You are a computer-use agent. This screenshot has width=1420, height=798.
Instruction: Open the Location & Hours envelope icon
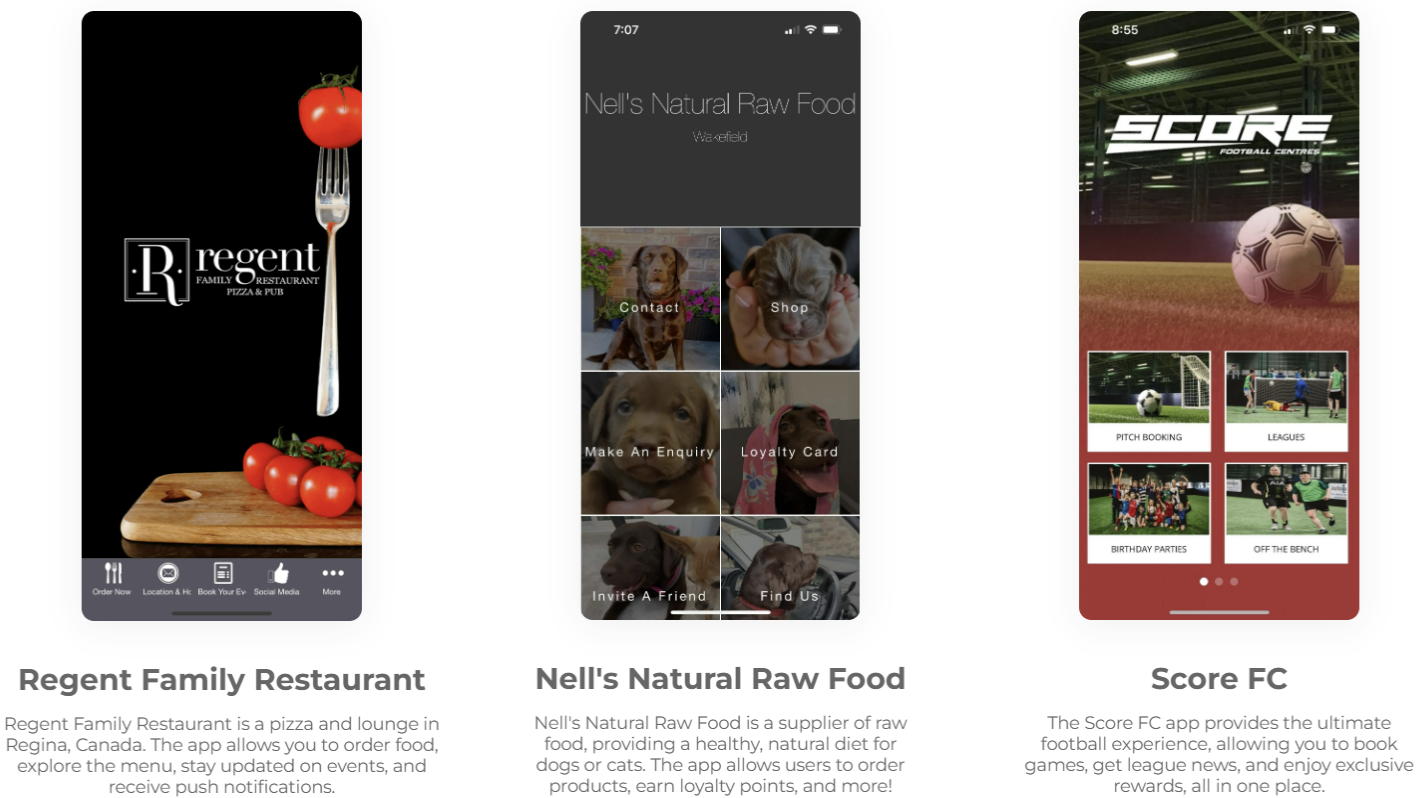[x=168, y=573]
